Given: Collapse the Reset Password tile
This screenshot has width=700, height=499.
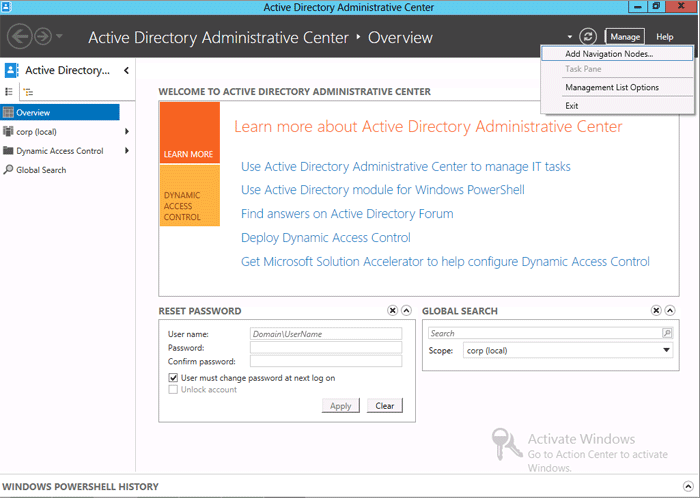Looking at the screenshot, I should (406, 311).
